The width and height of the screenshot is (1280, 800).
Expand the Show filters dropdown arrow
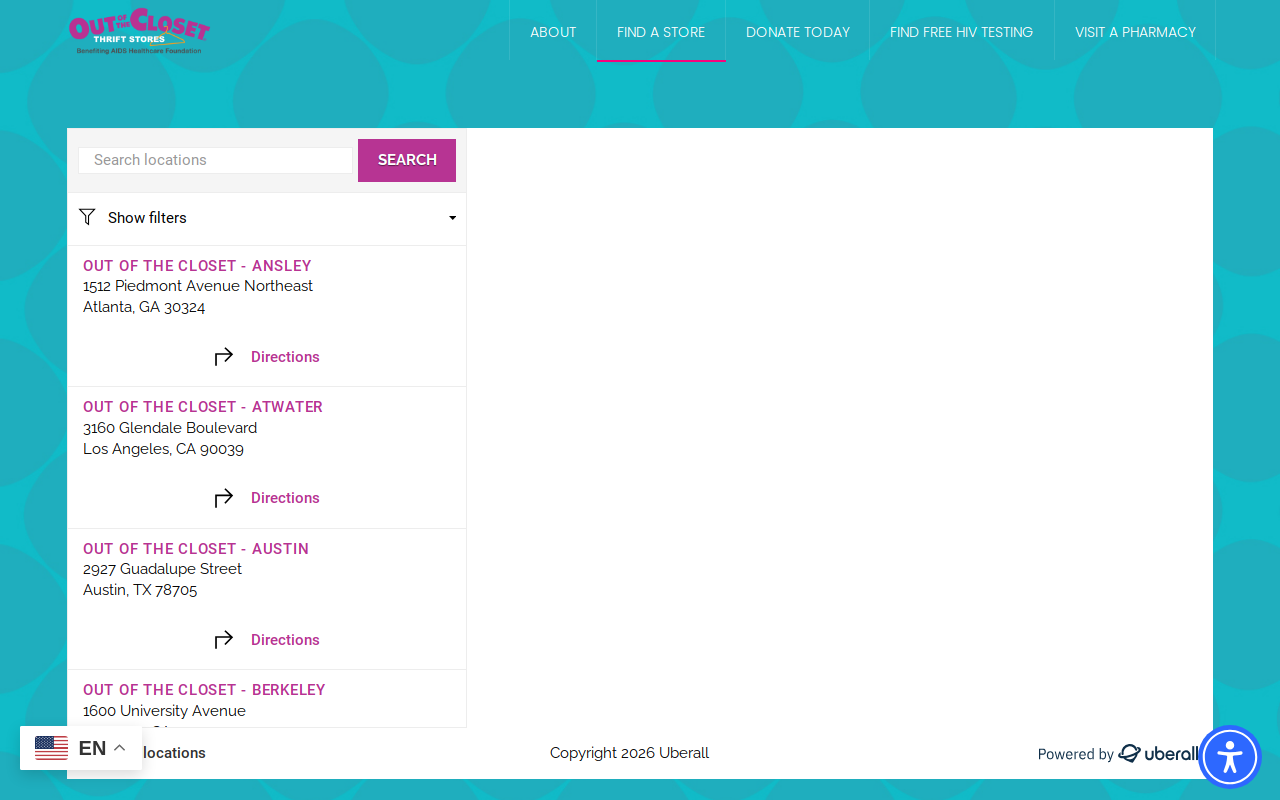tap(452, 218)
